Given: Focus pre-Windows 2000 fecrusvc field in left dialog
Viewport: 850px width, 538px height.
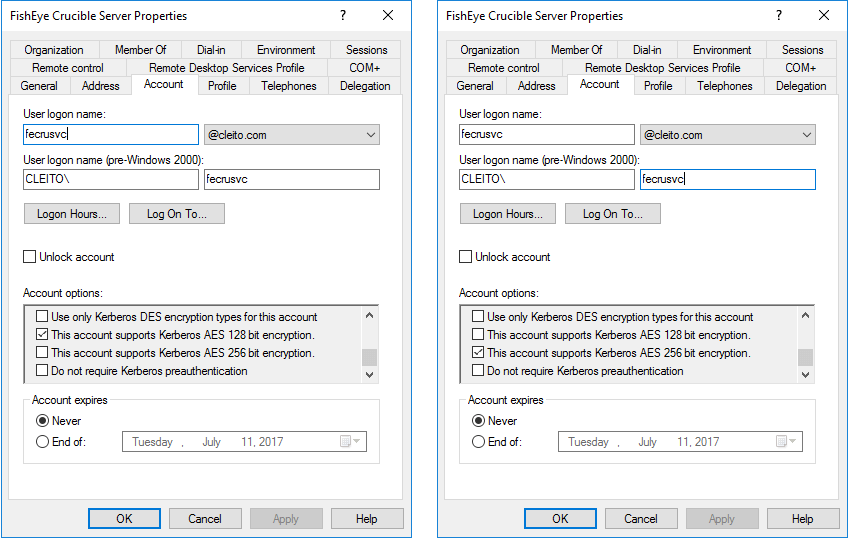Looking at the screenshot, I should [x=292, y=180].
